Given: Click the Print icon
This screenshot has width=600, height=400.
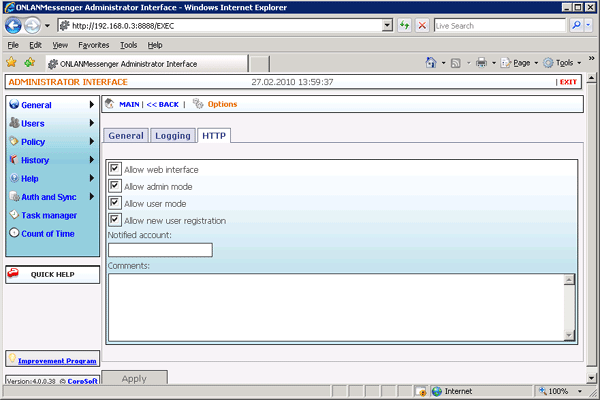Looking at the screenshot, I should 481,63.
